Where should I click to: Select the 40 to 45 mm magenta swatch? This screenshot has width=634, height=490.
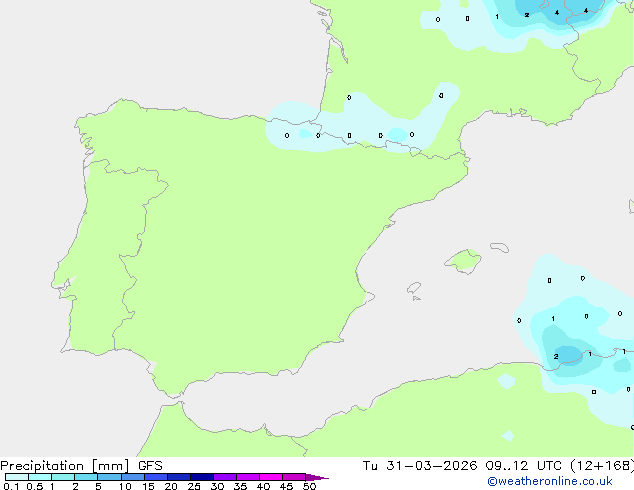271,477
